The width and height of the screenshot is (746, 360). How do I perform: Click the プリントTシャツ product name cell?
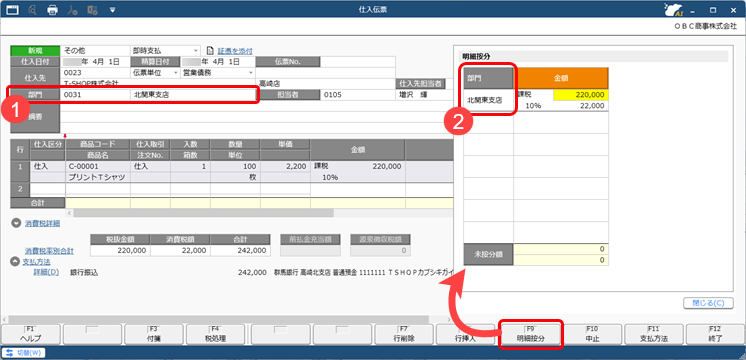click(x=98, y=177)
